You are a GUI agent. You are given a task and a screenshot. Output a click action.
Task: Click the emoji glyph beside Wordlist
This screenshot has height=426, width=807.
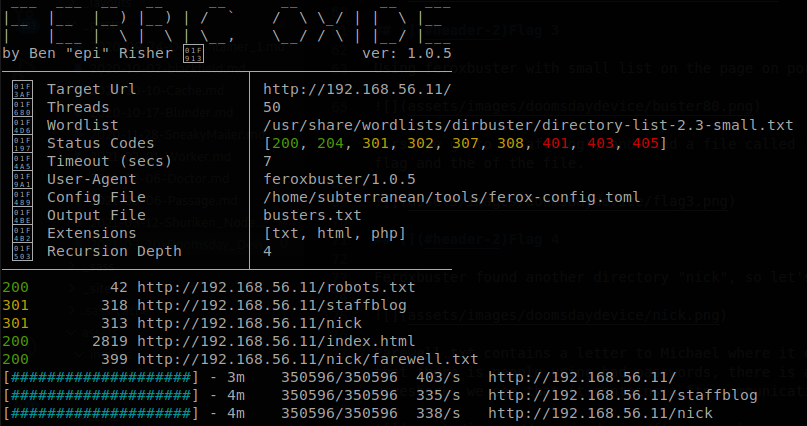point(22,126)
